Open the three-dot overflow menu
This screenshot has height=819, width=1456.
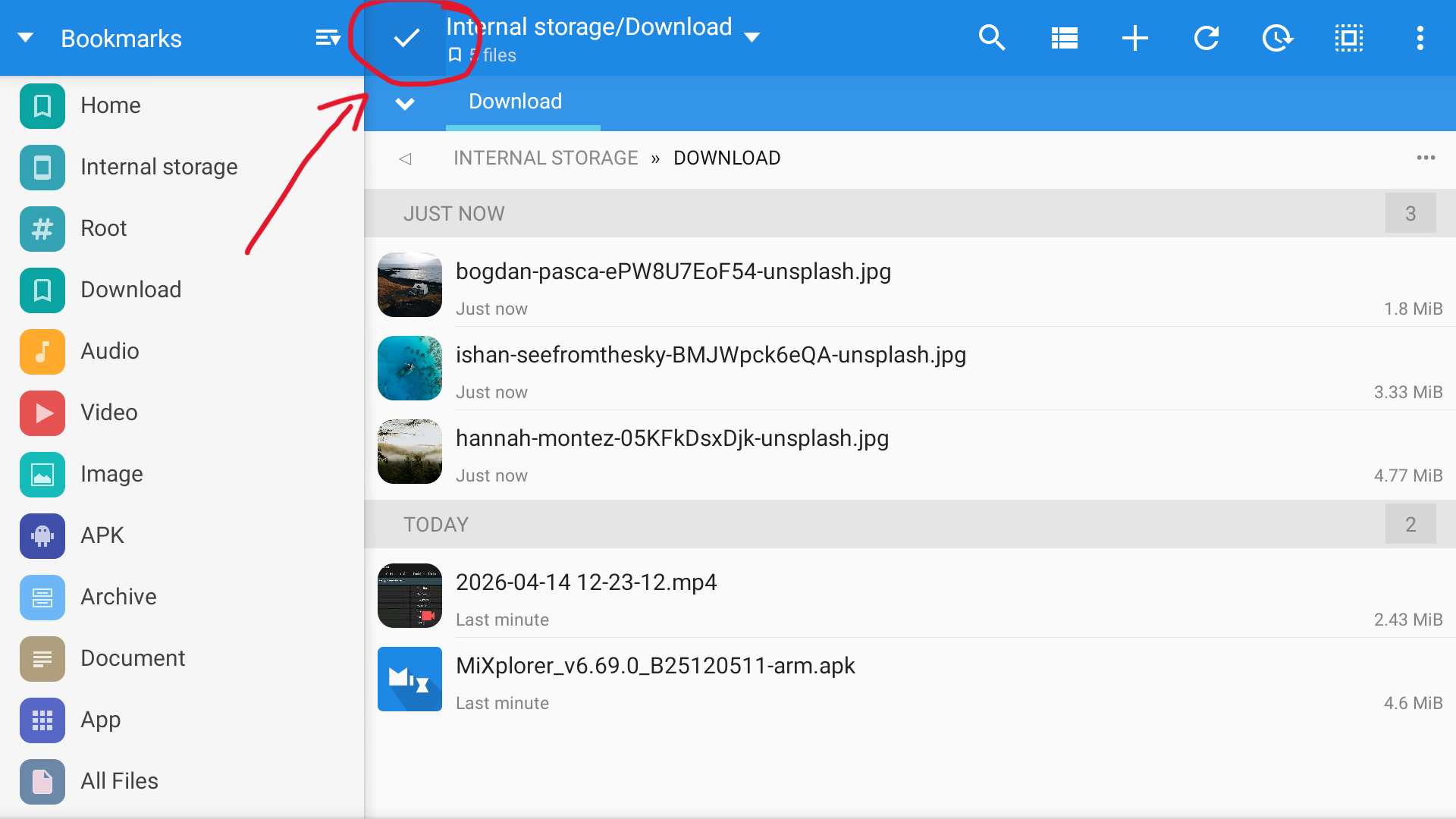pyautogui.click(x=1420, y=38)
